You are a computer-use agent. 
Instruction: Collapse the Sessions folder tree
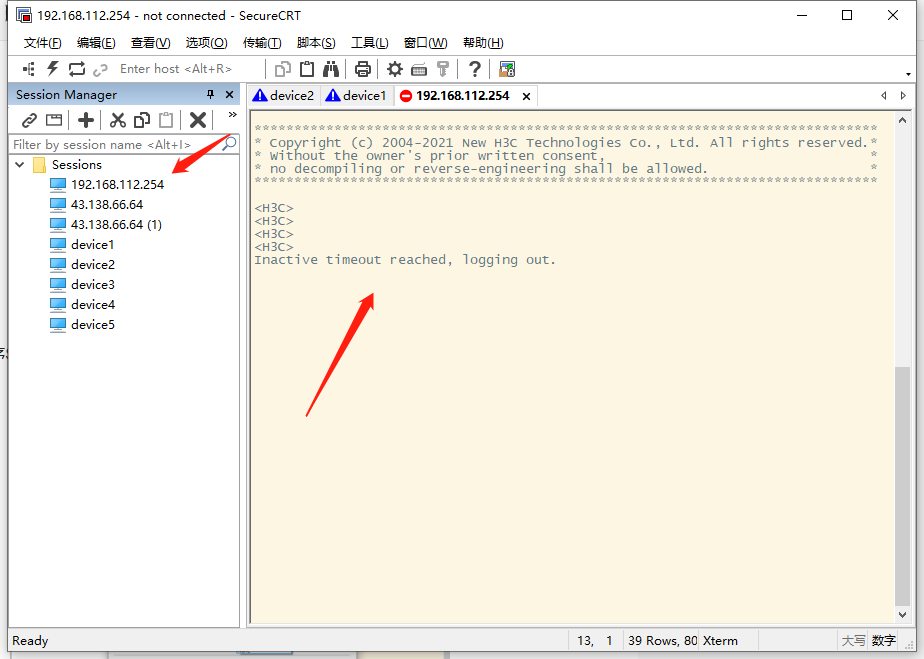click(19, 164)
